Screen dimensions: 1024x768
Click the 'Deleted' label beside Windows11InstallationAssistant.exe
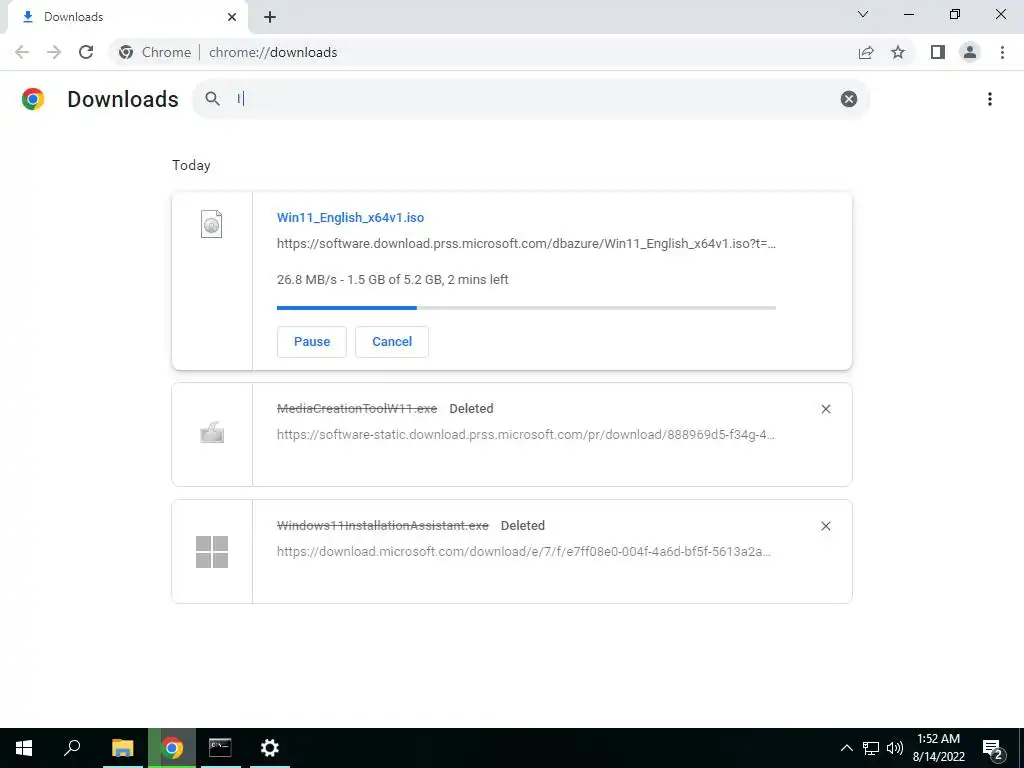(x=522, y=526)
